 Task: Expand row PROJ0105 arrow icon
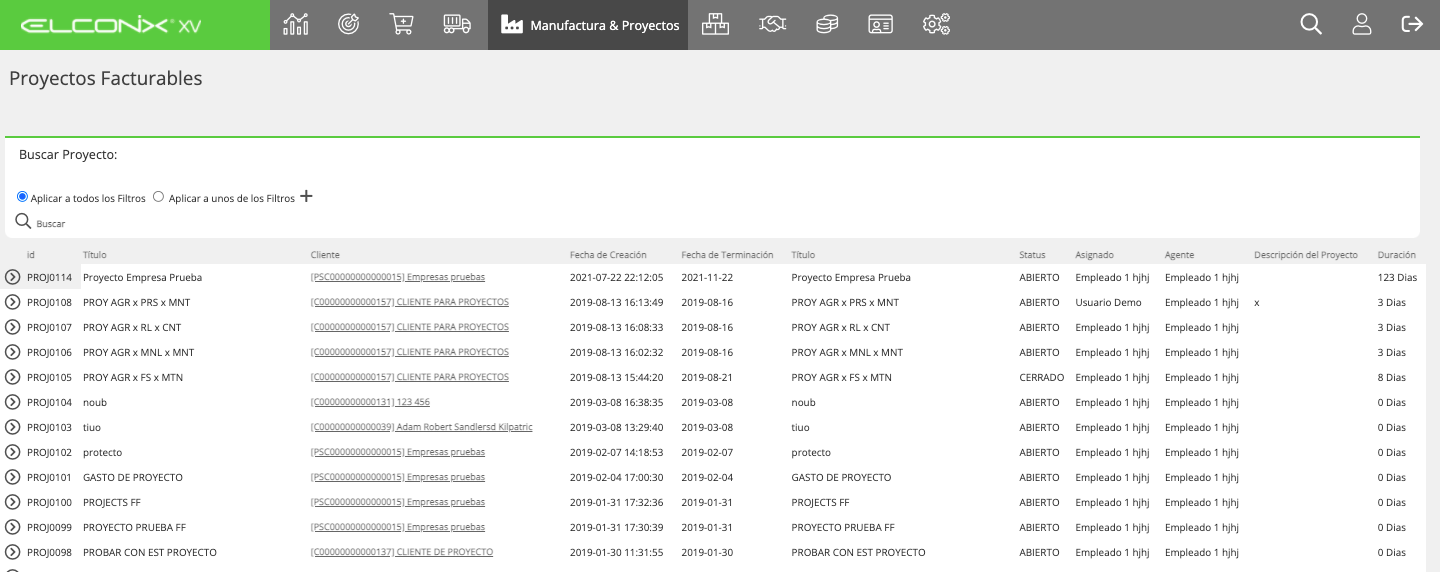(12, 377)
